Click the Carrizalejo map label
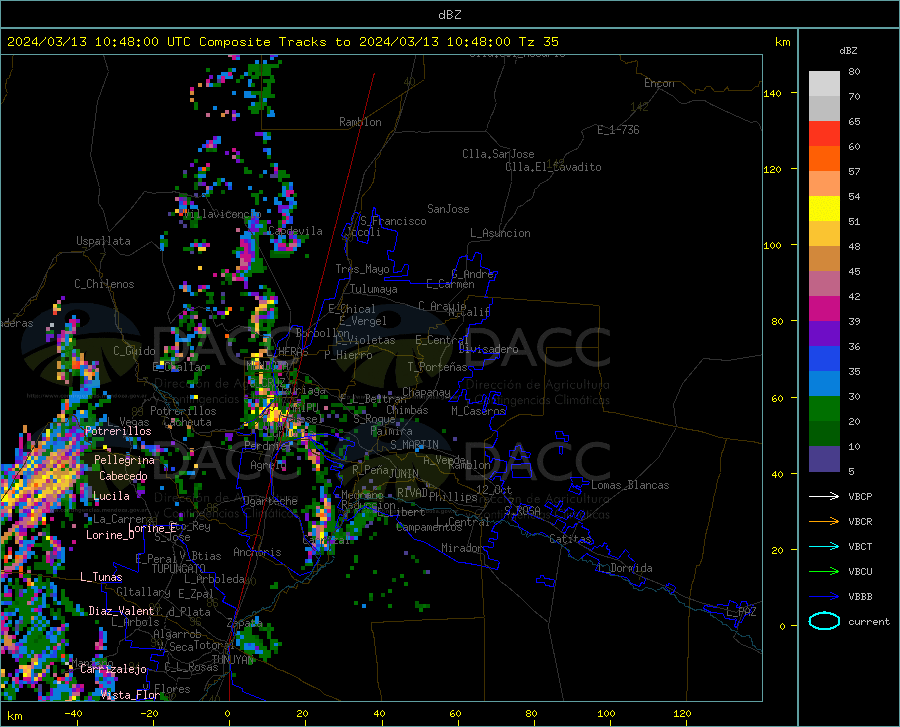This screenshot has width=900, height=727. coord(113,669)
